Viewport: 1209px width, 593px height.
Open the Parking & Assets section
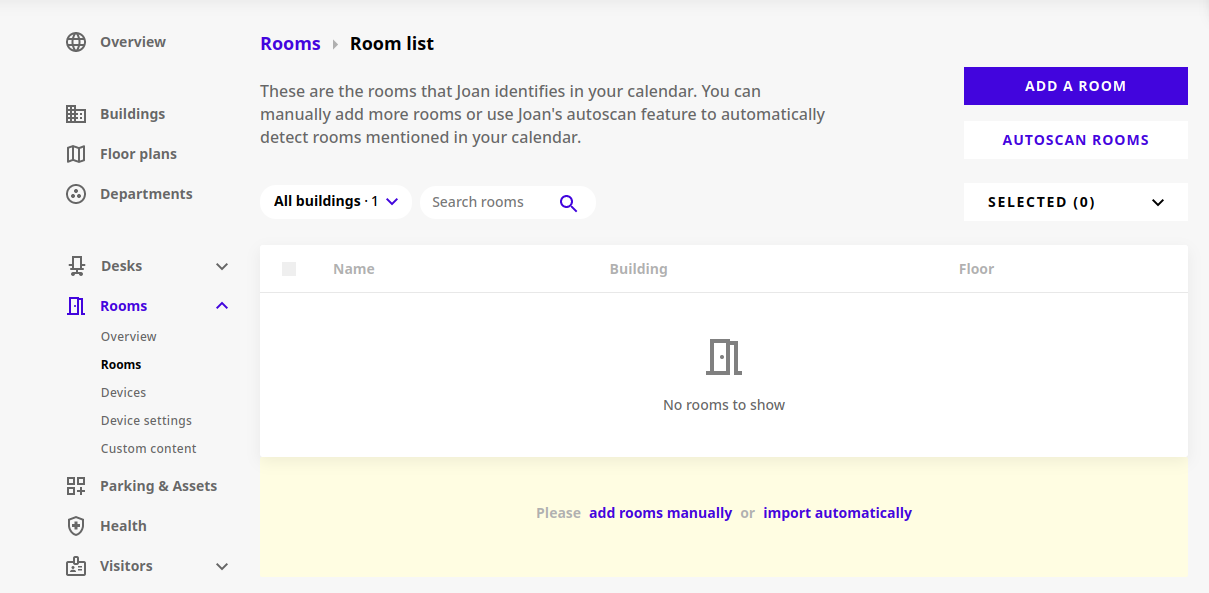tap(158, 486)
